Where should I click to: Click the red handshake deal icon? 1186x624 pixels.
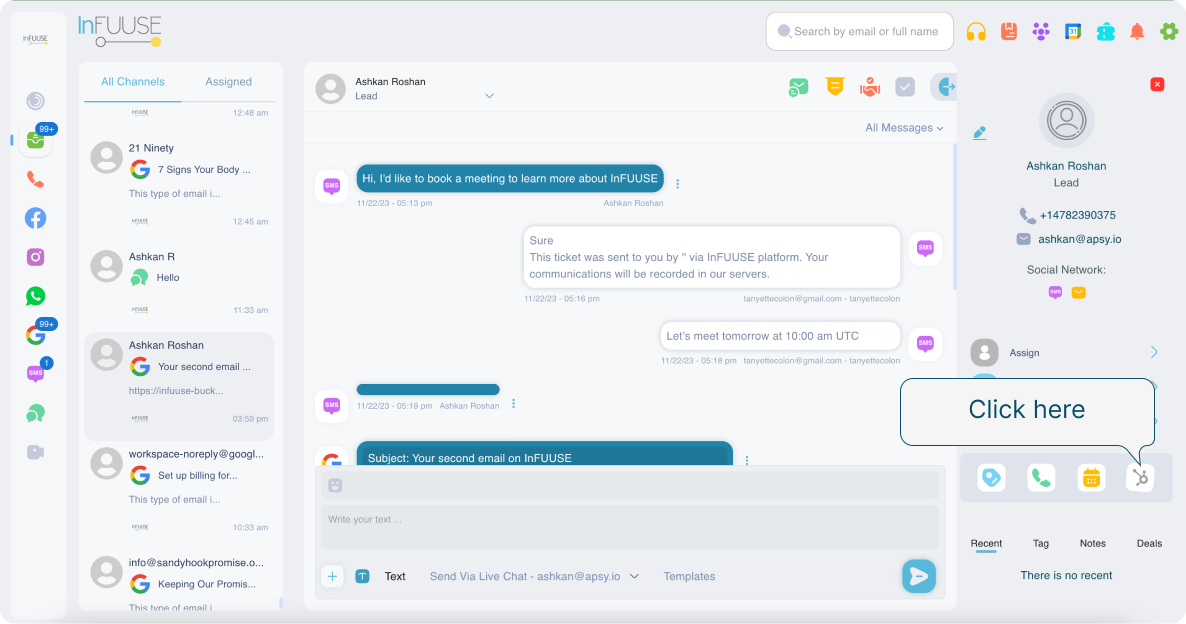[870, 87]
